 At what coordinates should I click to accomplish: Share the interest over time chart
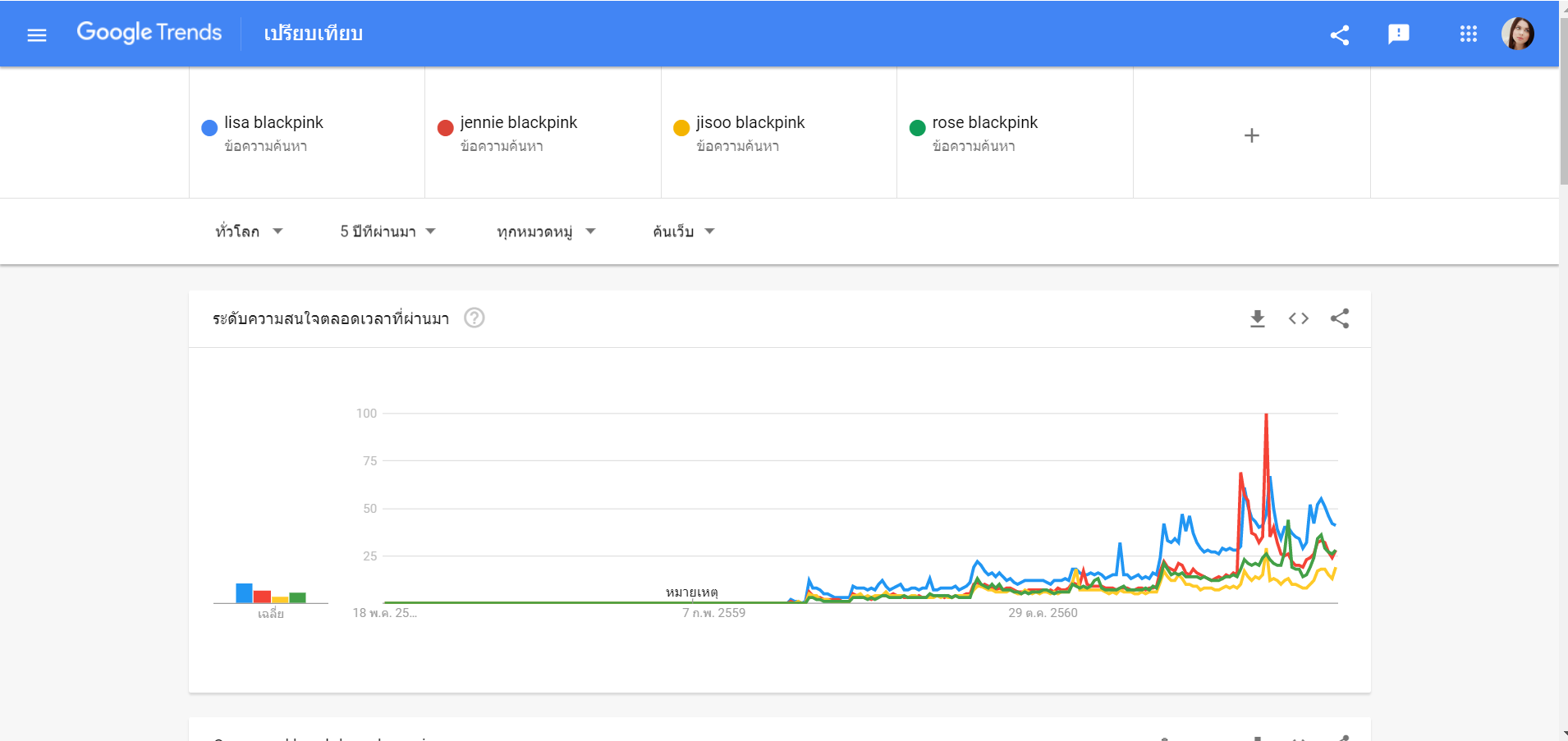[x=1340, y=318]
